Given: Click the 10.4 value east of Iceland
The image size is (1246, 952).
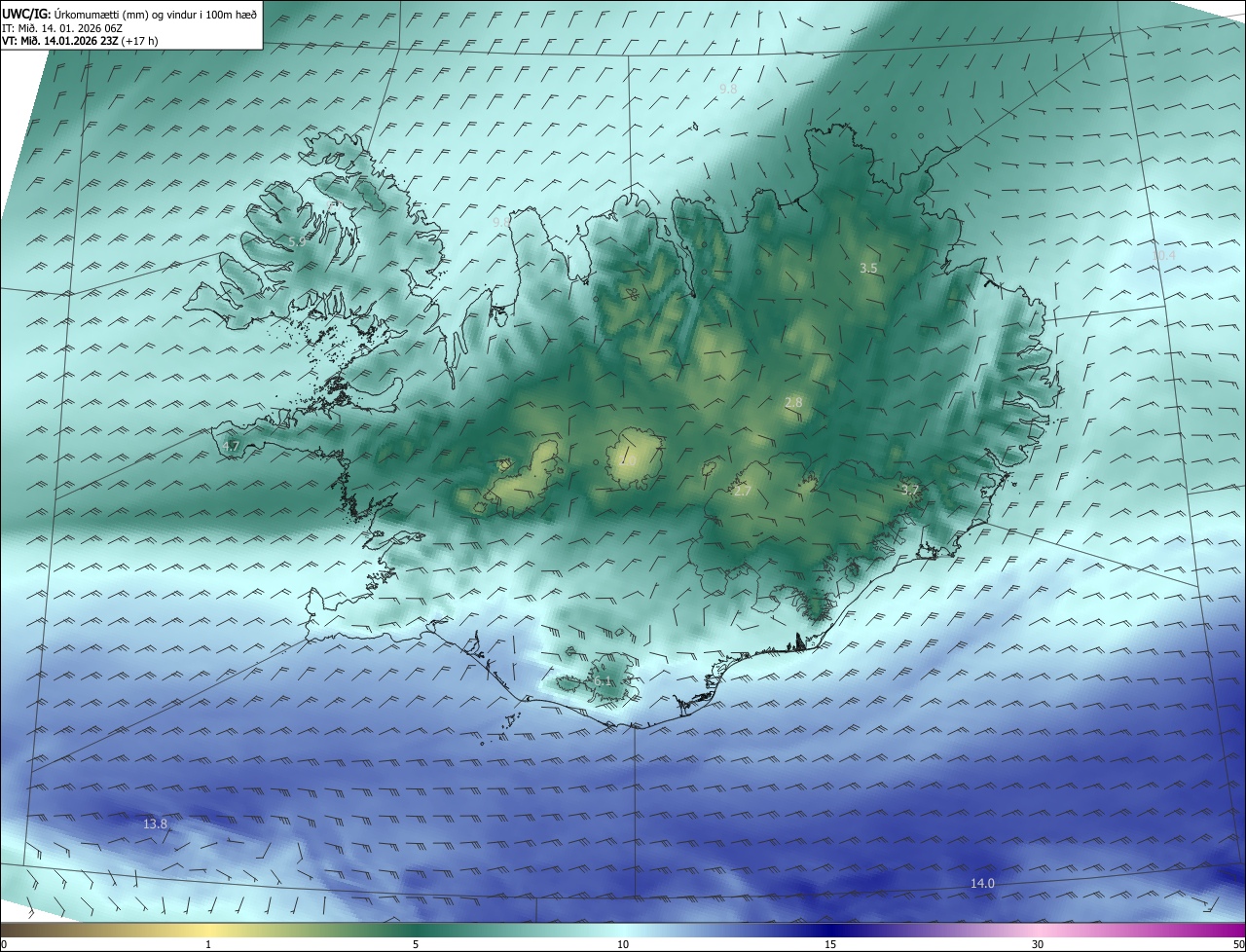Looking at the screenshot, I should [x=1163, y=256].
